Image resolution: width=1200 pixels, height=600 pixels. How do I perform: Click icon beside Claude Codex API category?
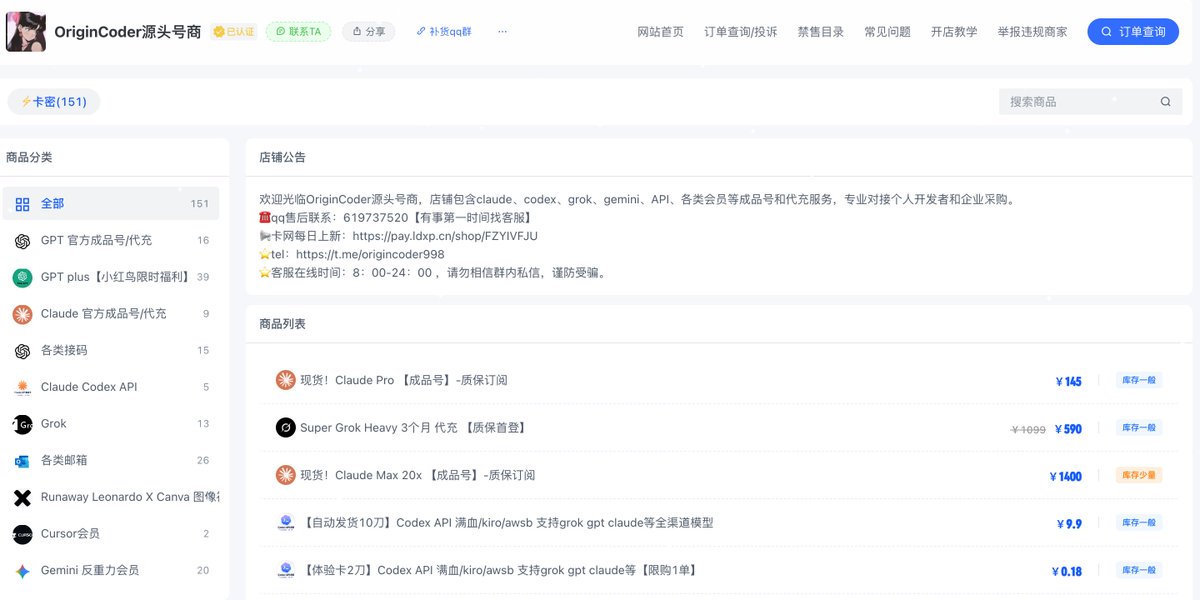[22, 387]
